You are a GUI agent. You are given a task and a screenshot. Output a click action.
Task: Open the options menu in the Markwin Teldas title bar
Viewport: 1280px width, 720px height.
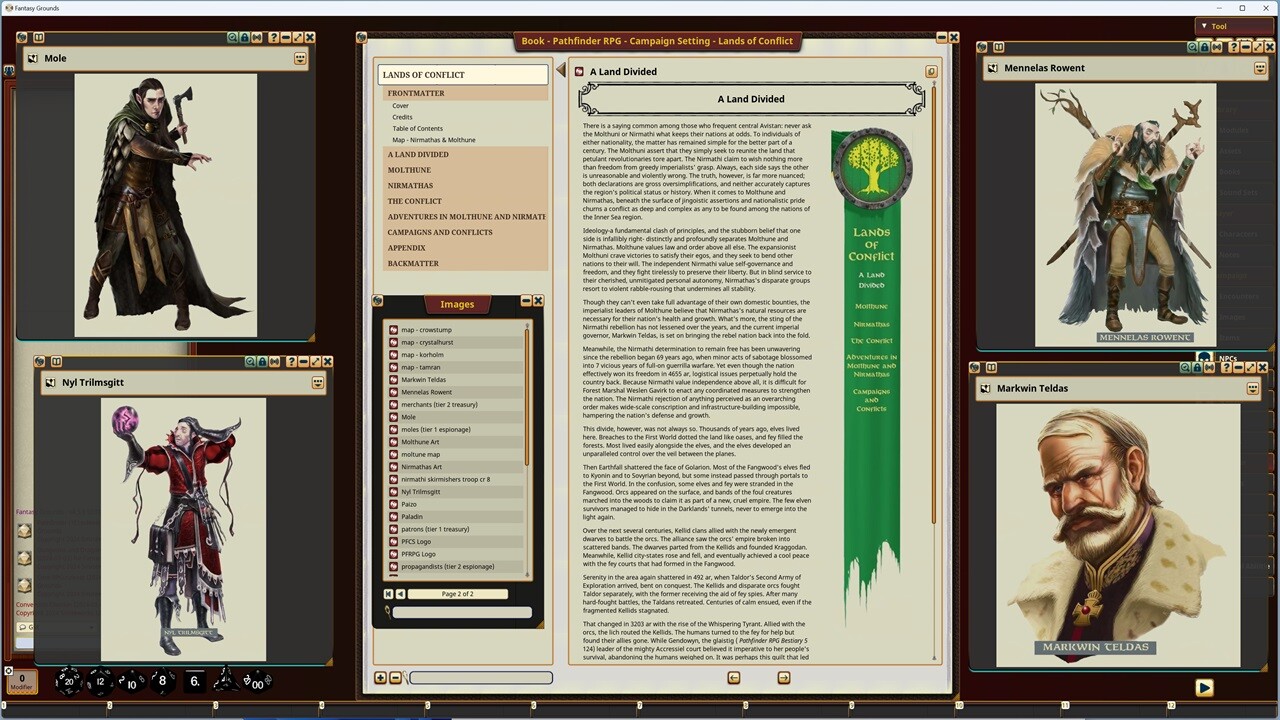tap(1252, 389)
